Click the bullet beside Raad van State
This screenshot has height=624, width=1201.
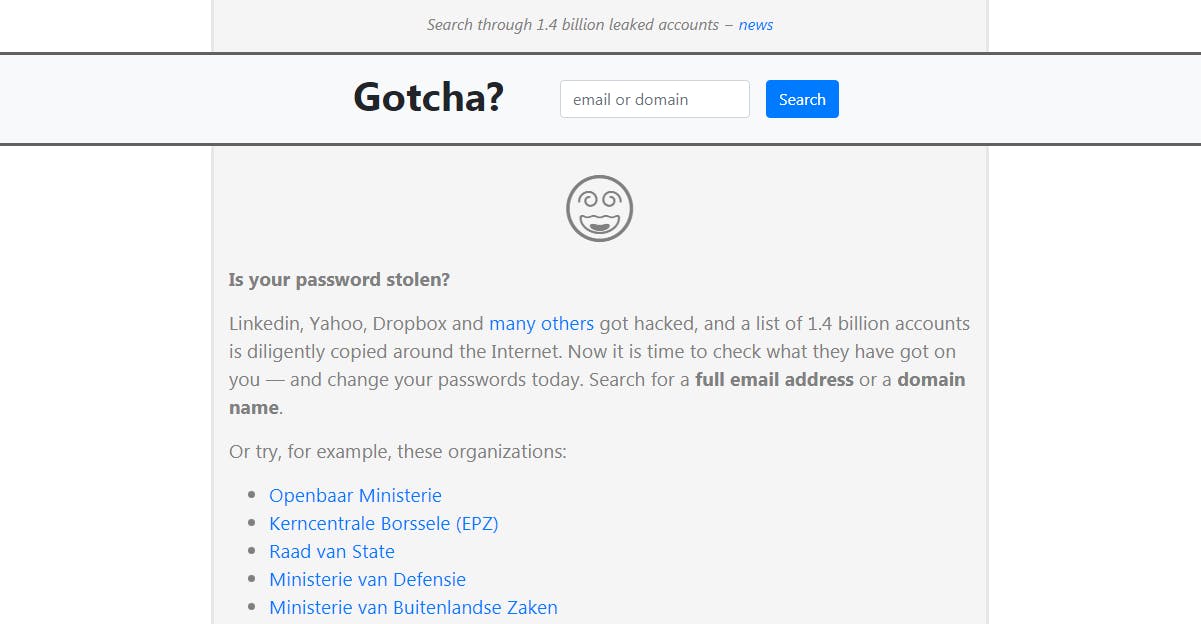pyautogui.click(x=251, y=551)
